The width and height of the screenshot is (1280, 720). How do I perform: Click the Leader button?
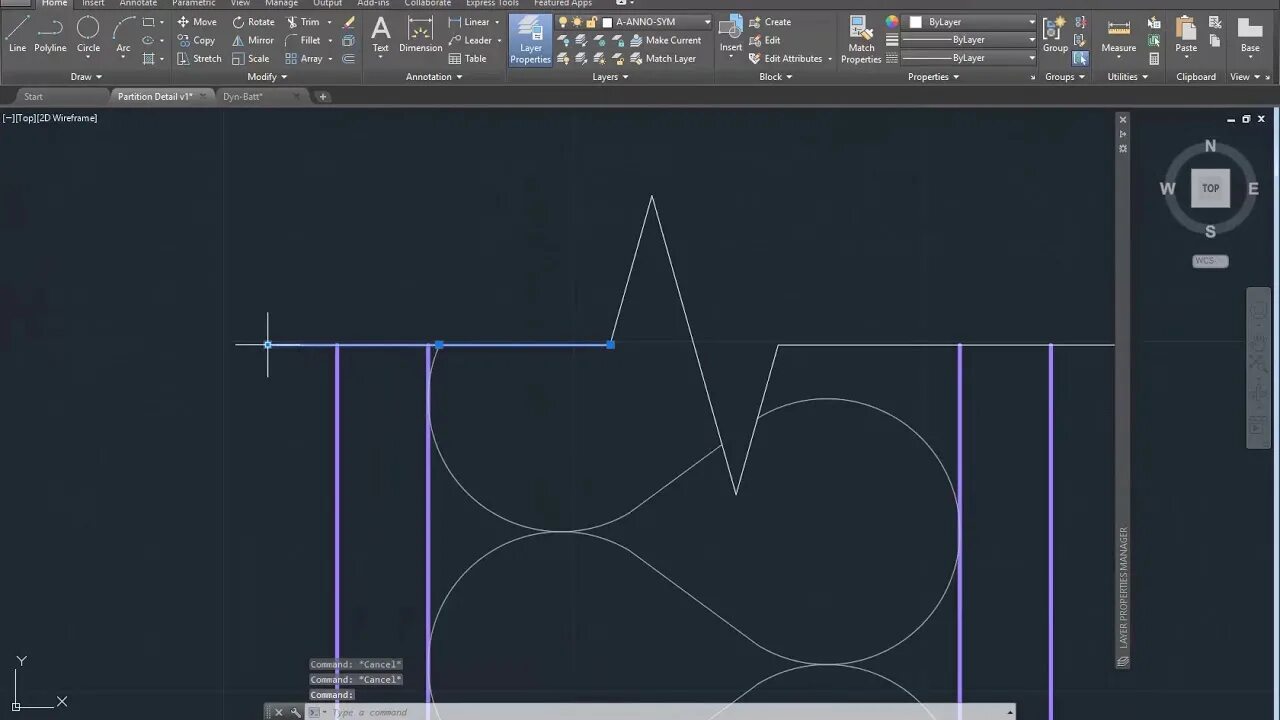tap(470, 40)
